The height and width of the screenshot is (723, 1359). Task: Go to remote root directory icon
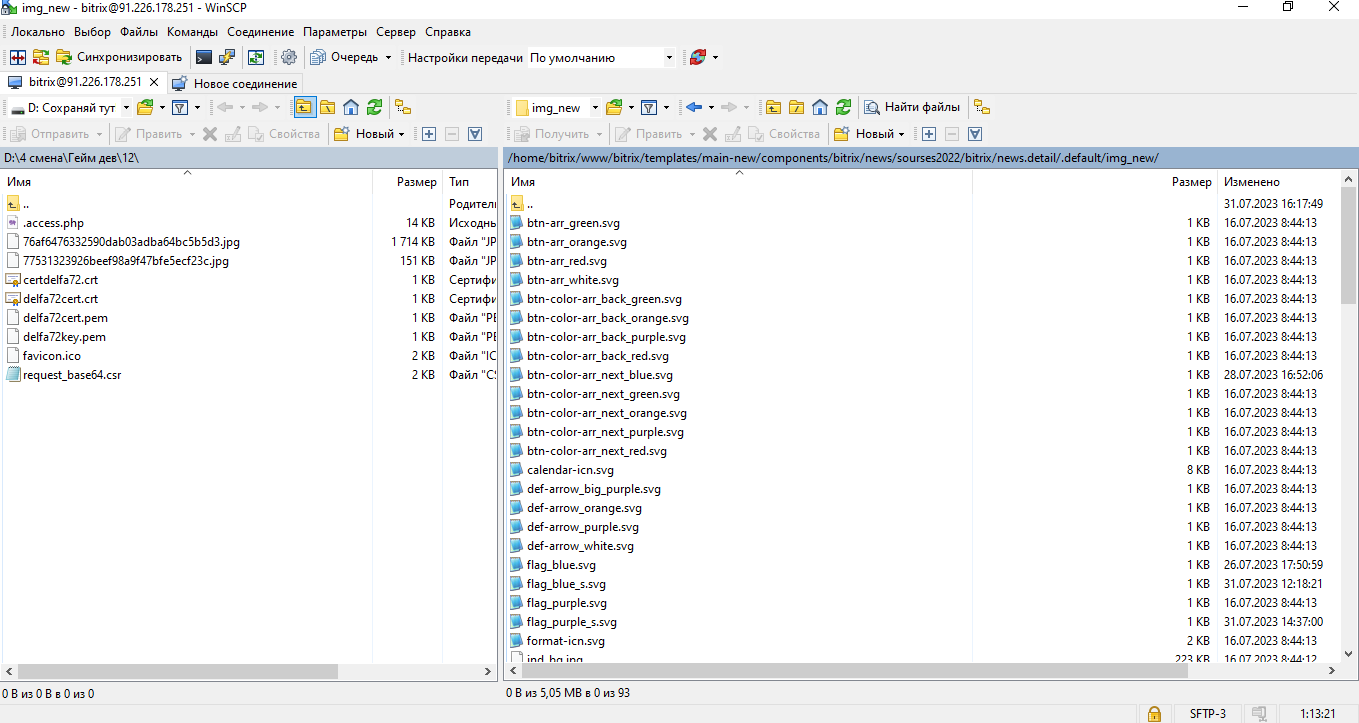tap(796, 107)
